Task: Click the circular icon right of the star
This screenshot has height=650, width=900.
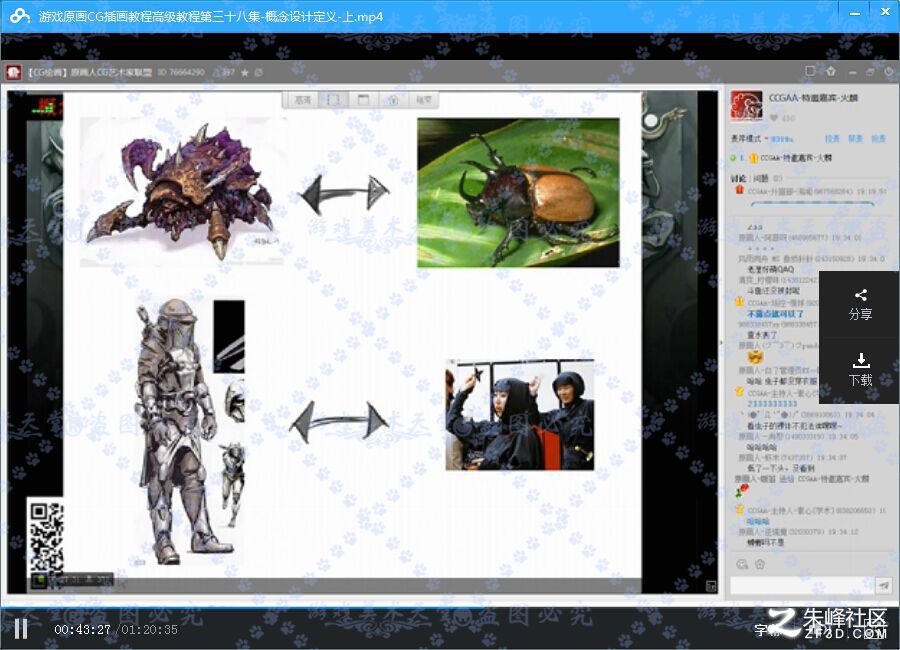Action: tap(259, 72)
